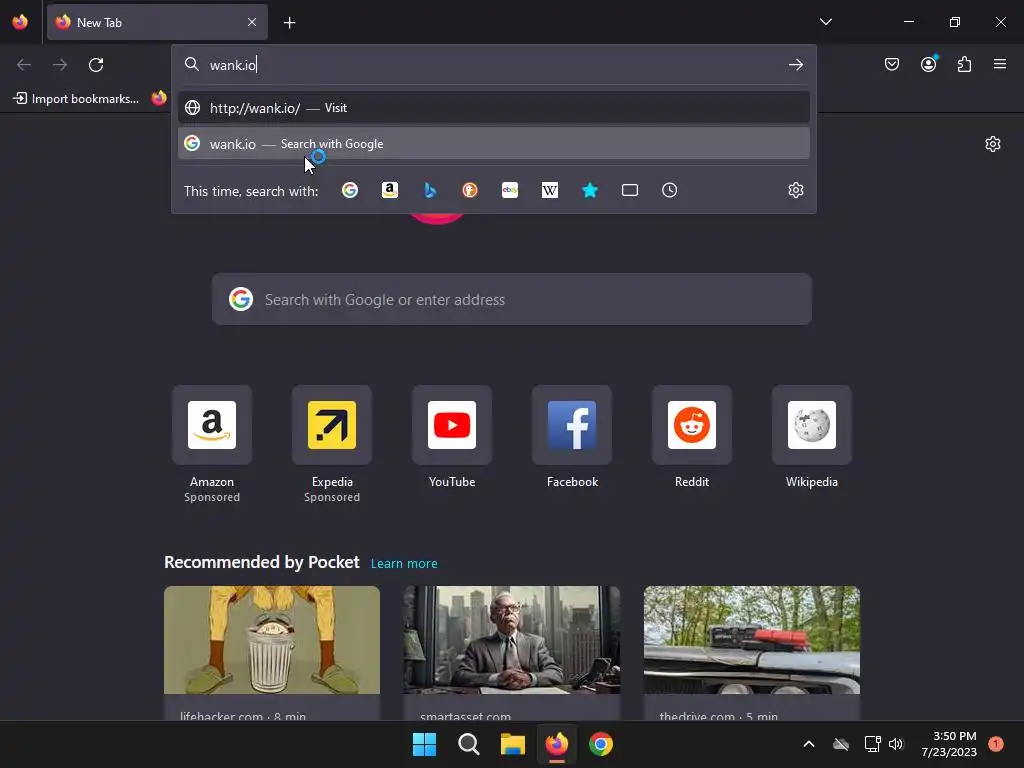Viewport: 1024px width, 768px height.
Task: Go back one page
Action: [x=24, y=65]
